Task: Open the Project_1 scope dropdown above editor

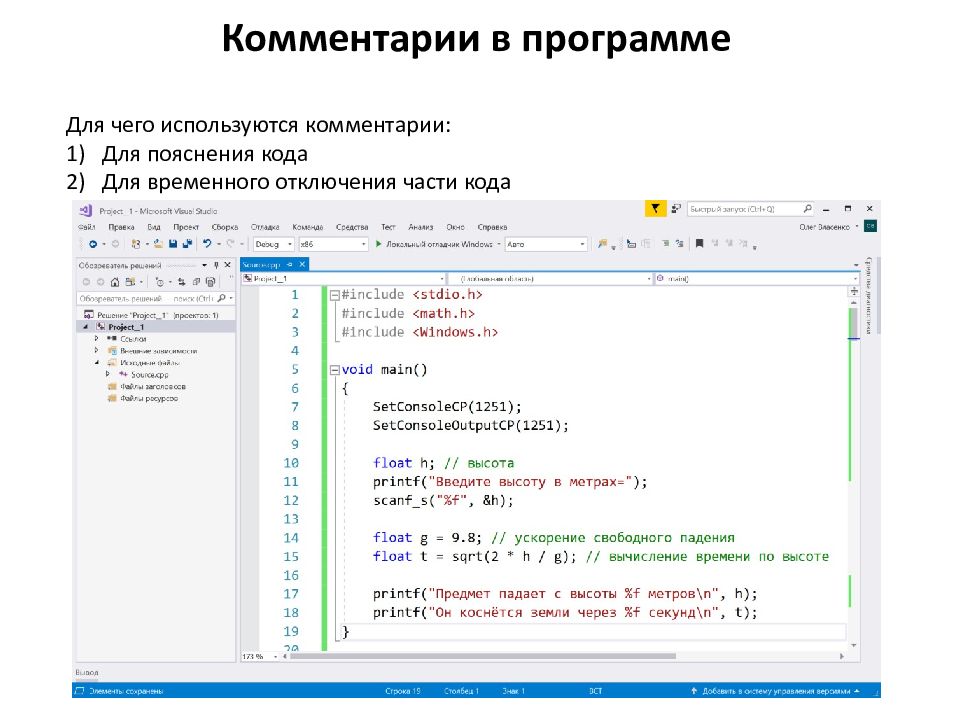Action: click(x=343, y=279)
